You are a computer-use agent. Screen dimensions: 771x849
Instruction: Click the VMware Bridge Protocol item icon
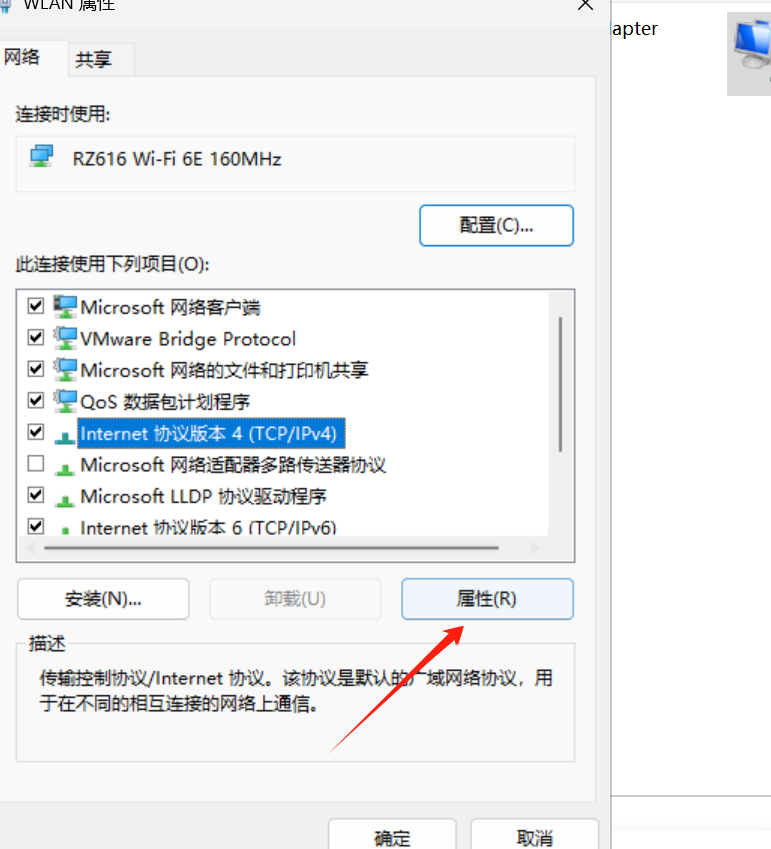point(65,338)
